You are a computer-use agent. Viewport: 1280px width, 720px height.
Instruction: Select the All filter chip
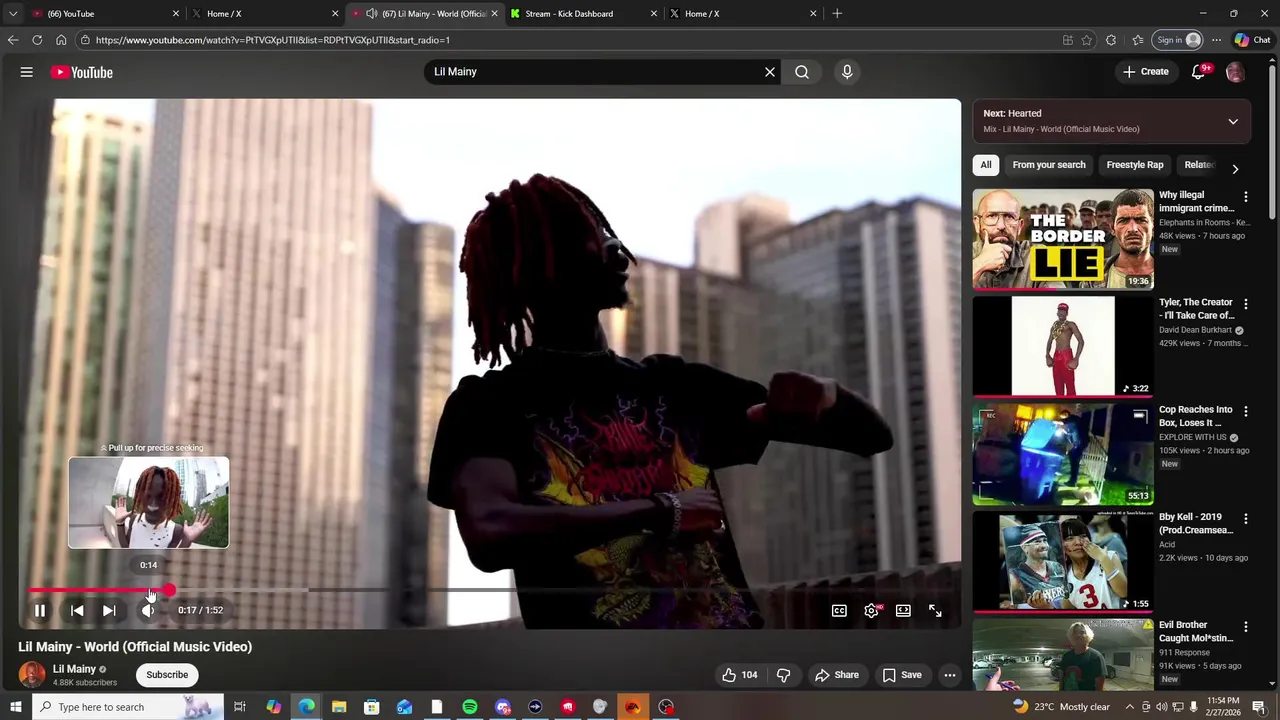pos(986,165)
